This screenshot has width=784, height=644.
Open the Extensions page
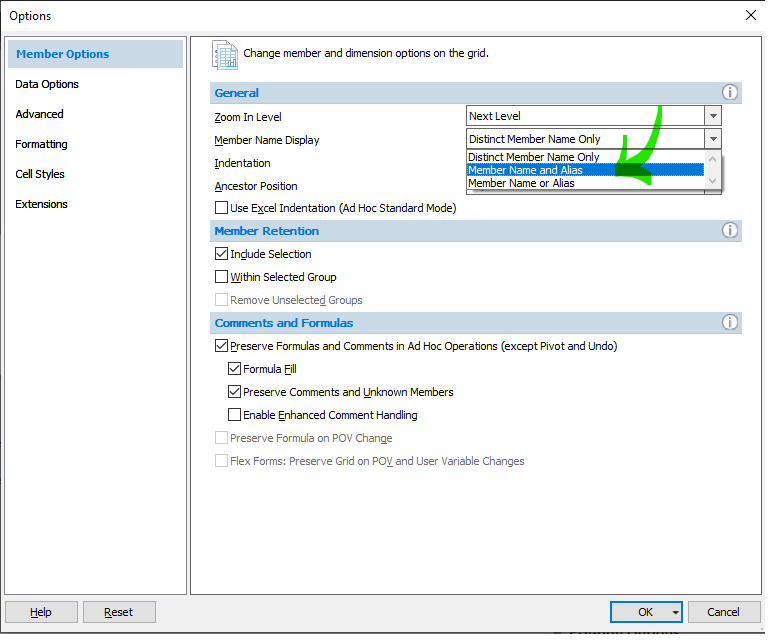tap(42, 204)
